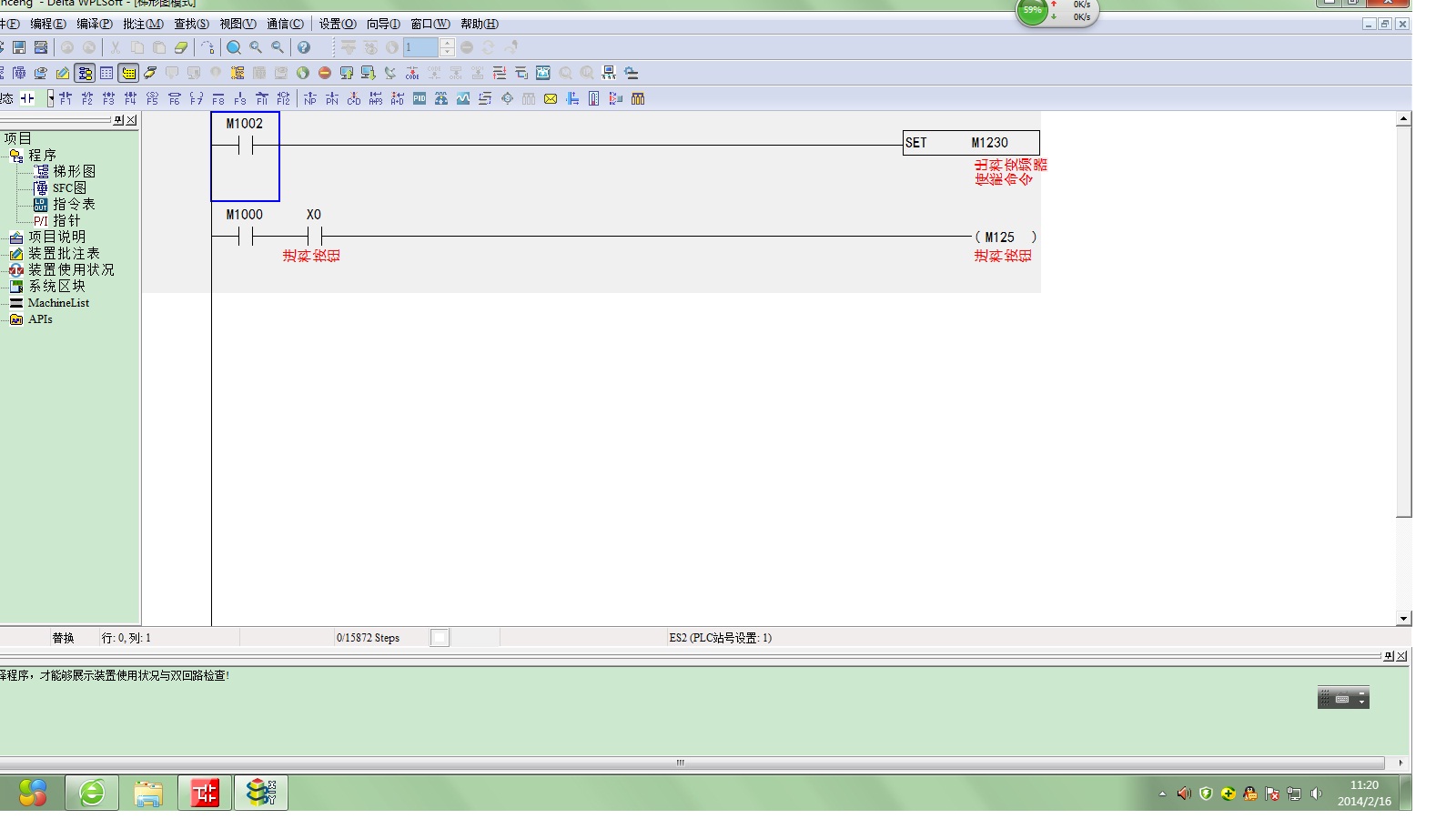1456x819 pixels.
Task: Click the F5 ladder contact tool icon
Action: tap(153, 98)
